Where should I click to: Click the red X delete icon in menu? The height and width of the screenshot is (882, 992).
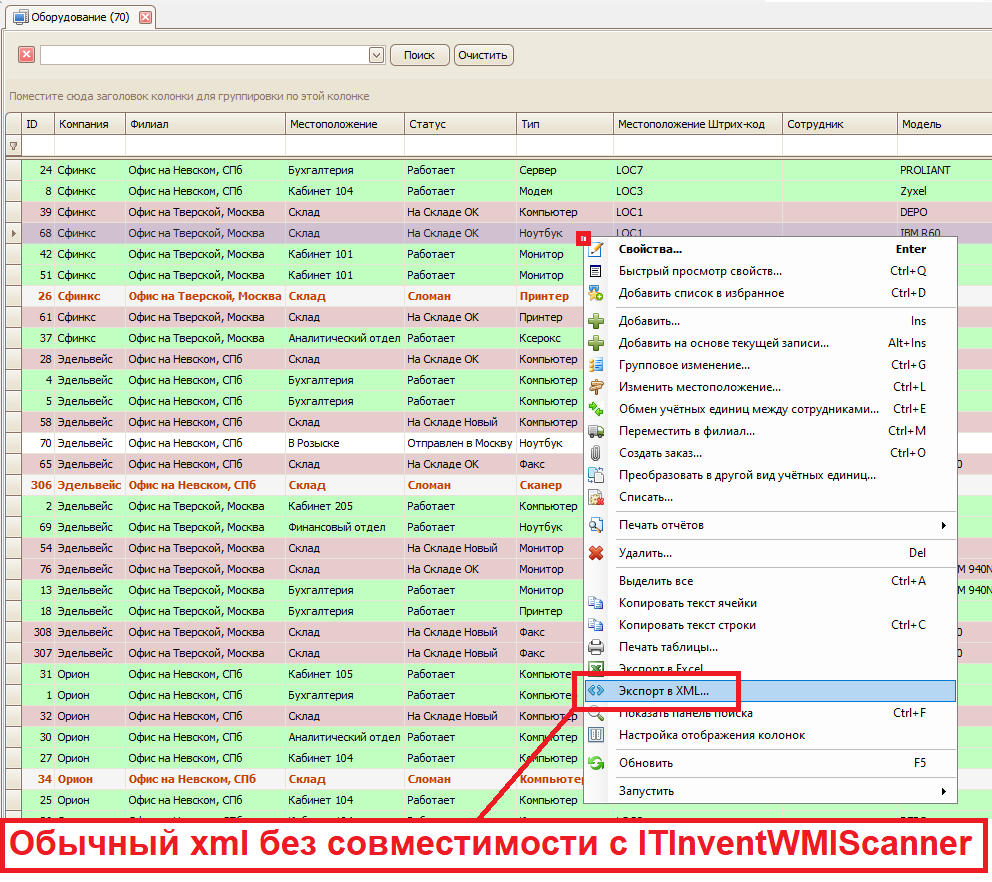(595, 553)
